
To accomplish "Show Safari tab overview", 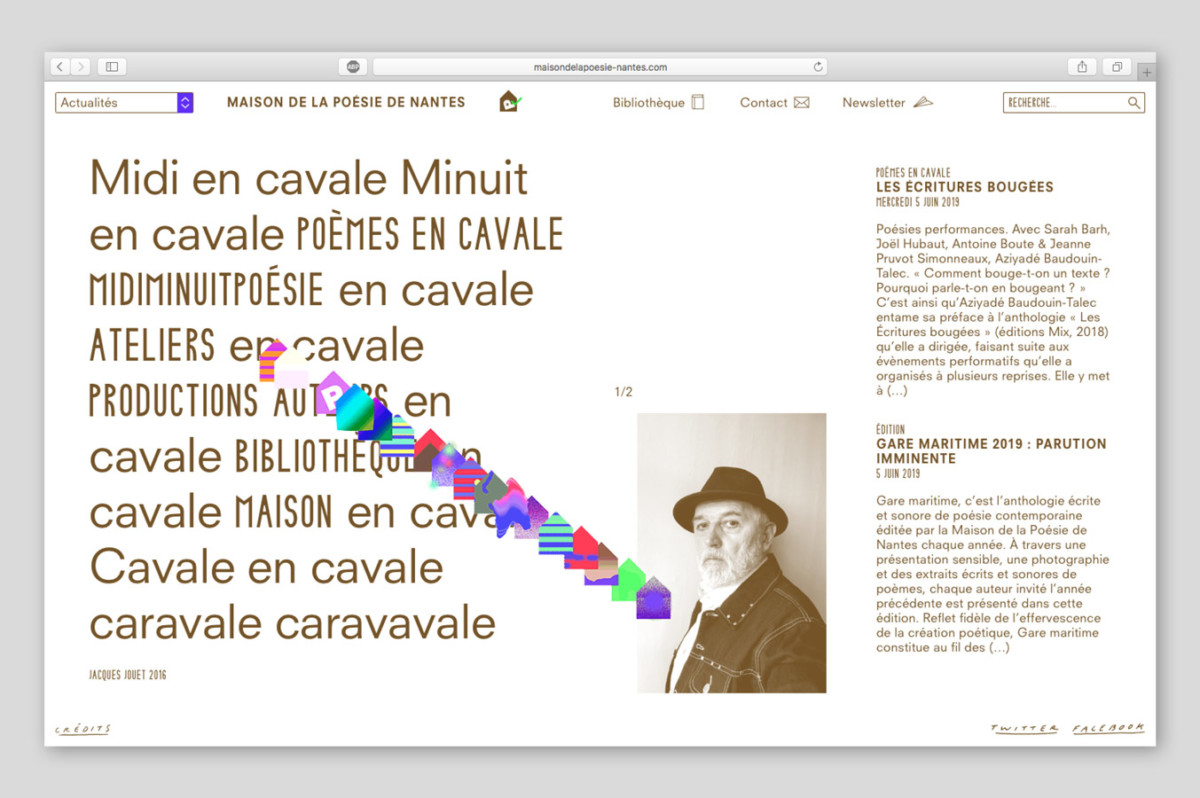I will [x=1116, y=67].
